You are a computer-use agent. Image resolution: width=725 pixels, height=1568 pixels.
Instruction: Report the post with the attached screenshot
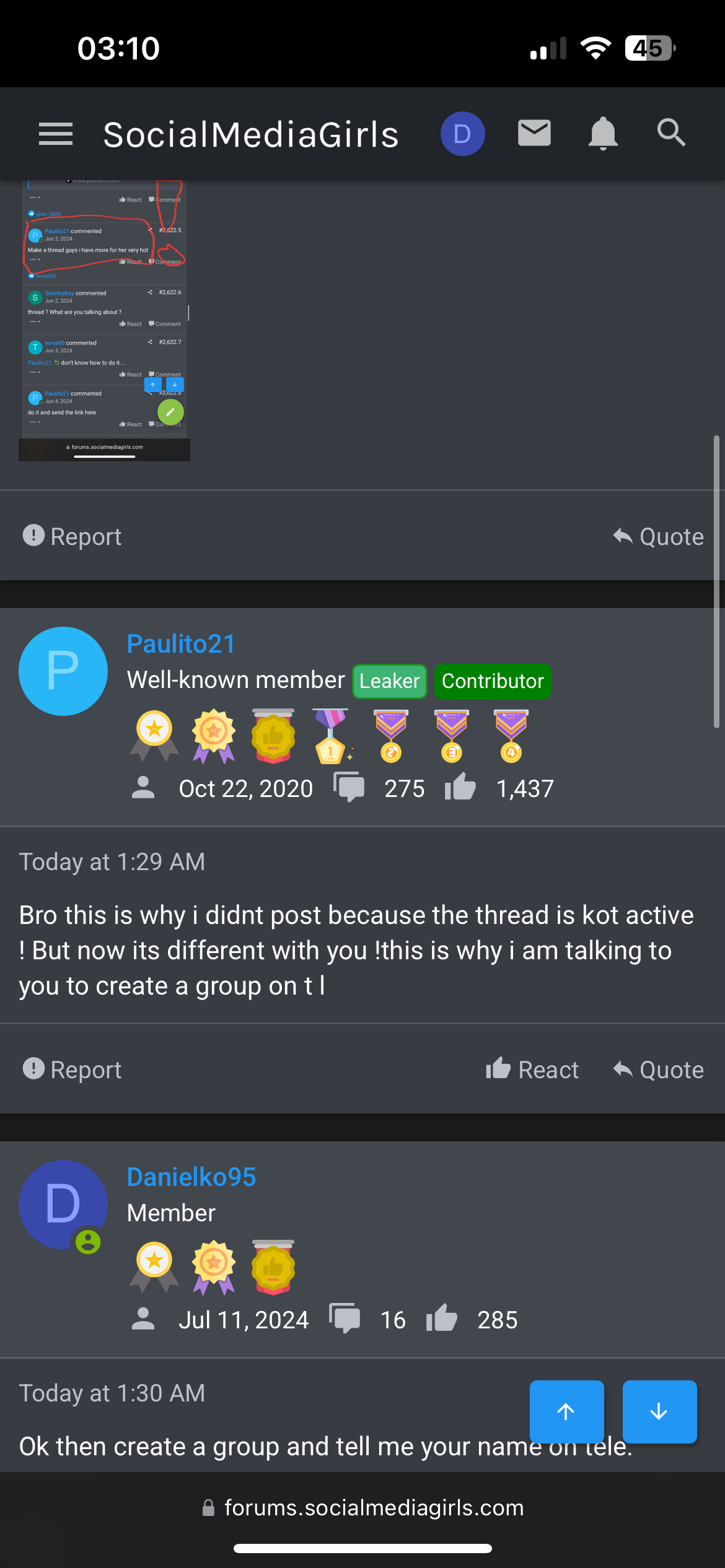[x=72, y=536]
